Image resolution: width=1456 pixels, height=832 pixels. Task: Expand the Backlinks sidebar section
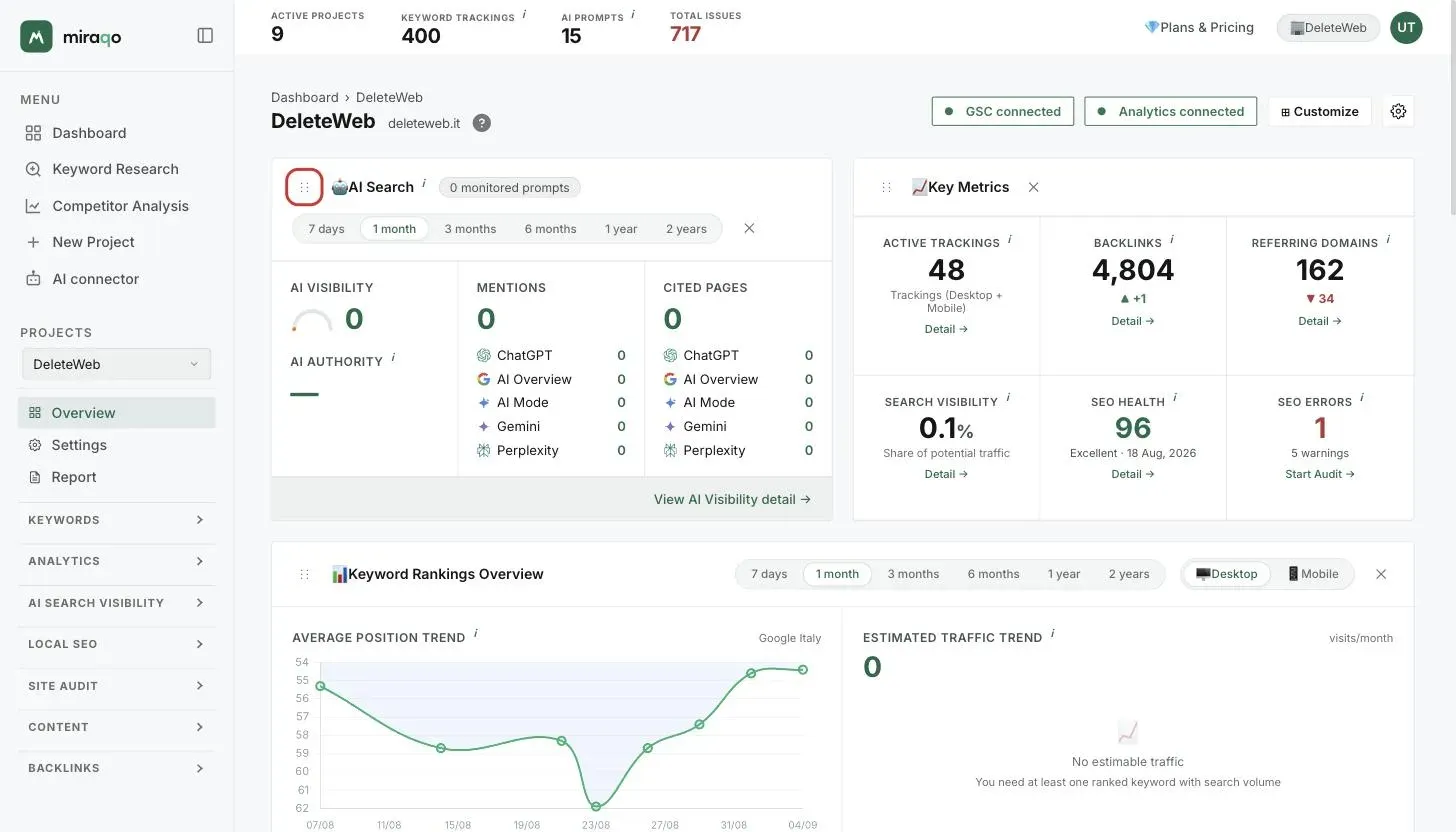(x=117, y=768)
